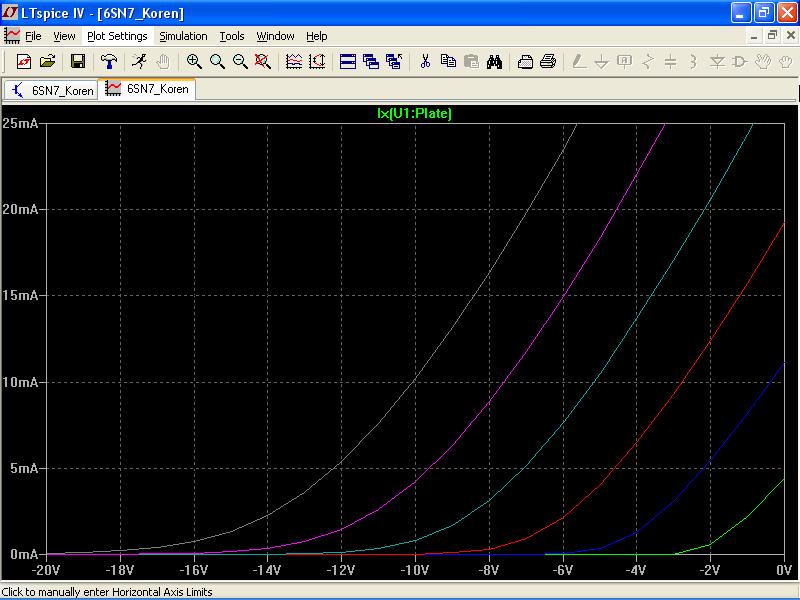This screenshot has height=600, width=800.
Task: Select the 6SN7_Koren waveform plot tab
Action: tap(147, 89)
